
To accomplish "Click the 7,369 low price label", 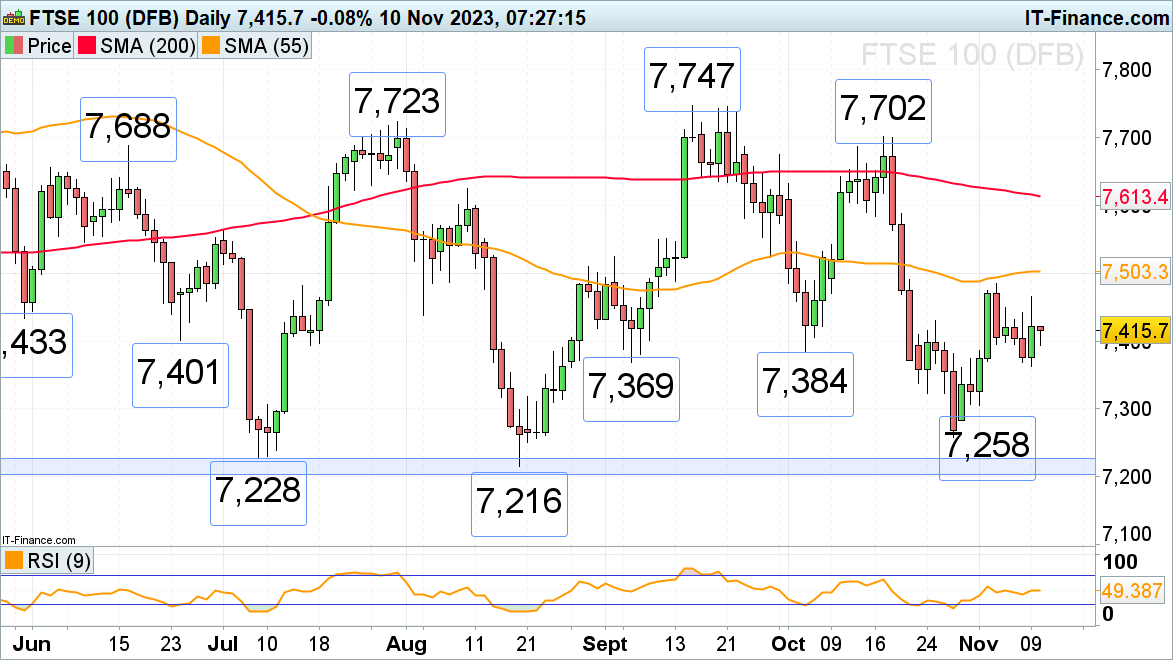I will pos(631,389).
